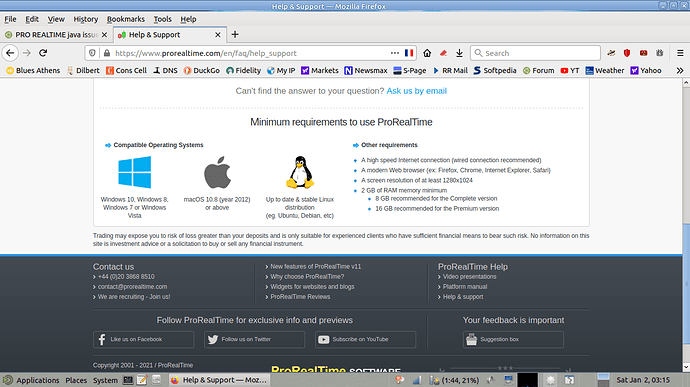This screenshot has width=690, height=387.
Task: Open the Blues Athens bookmark
Action: [x=33, y=70]
